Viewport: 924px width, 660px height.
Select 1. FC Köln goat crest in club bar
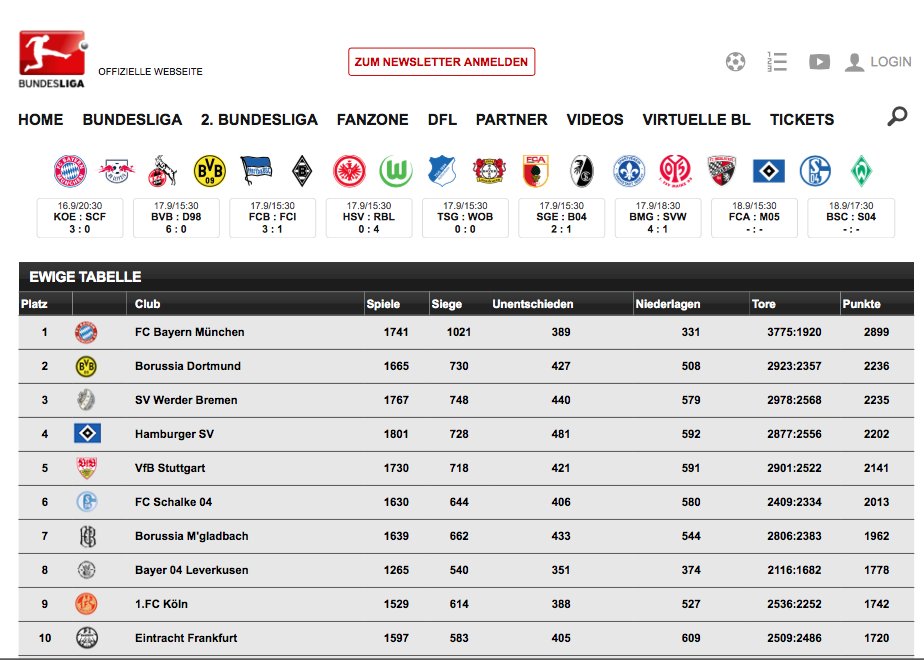(163, 171)
